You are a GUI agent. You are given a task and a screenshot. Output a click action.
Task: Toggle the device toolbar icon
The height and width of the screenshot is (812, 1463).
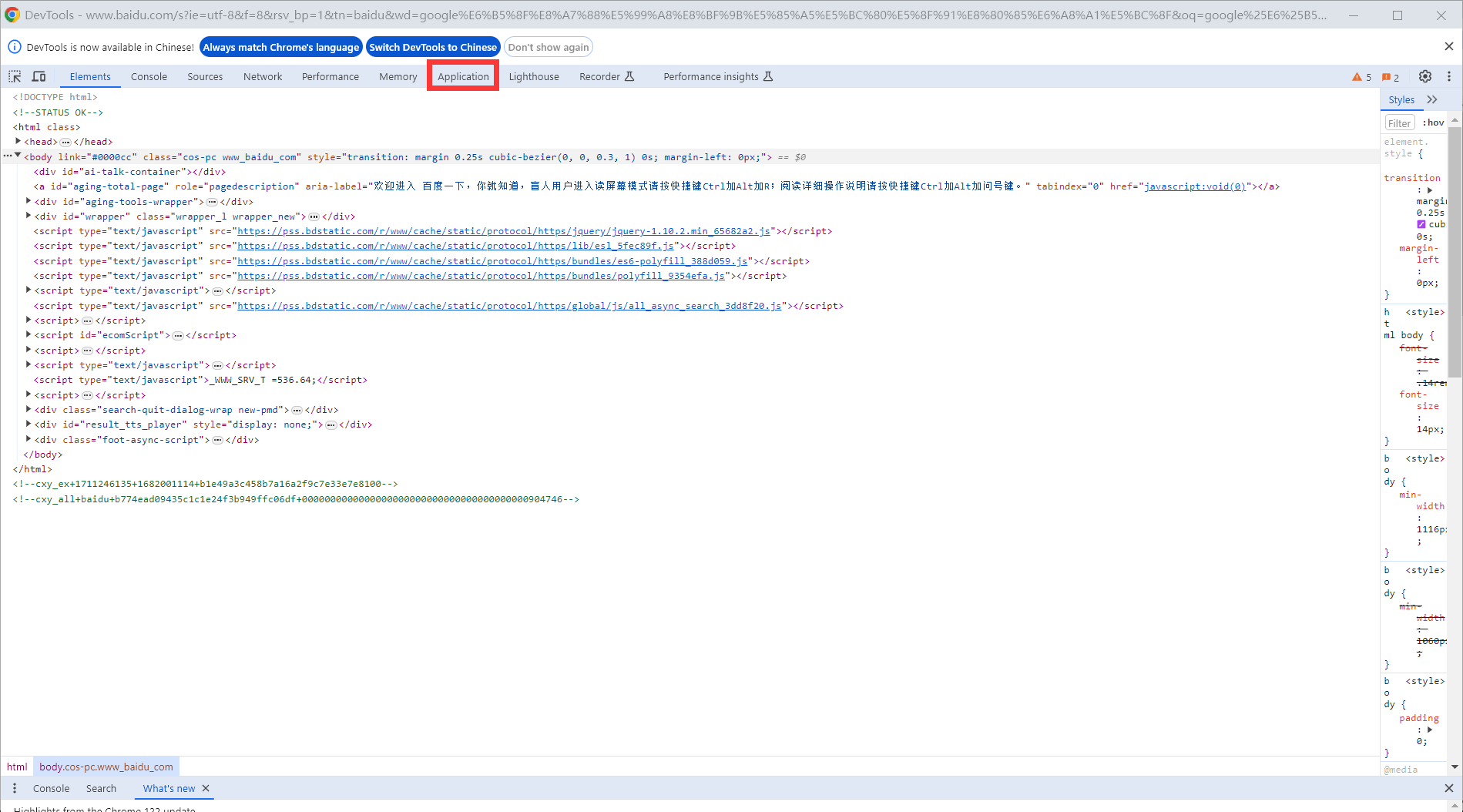tap(39, 76)
